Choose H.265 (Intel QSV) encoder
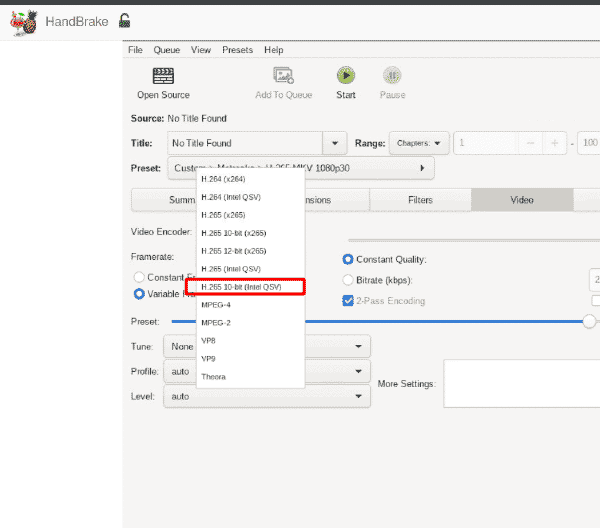The image size is (600, 528). (251, 269)
